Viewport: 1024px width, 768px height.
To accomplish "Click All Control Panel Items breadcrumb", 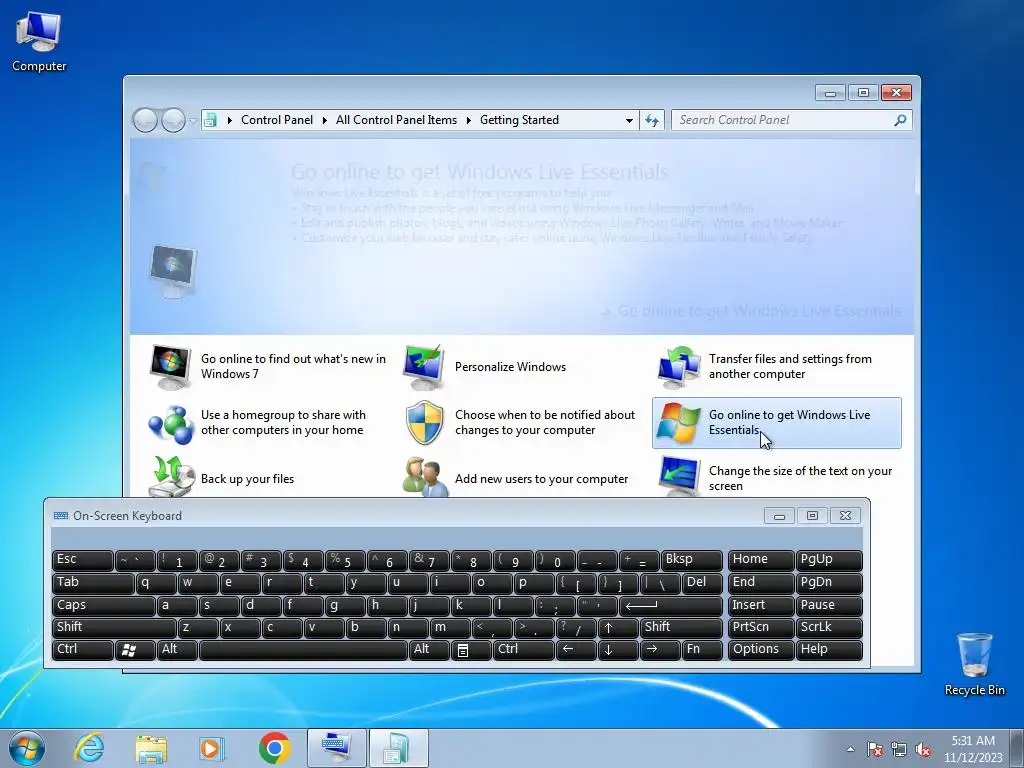I will click(x=396, y=120).
